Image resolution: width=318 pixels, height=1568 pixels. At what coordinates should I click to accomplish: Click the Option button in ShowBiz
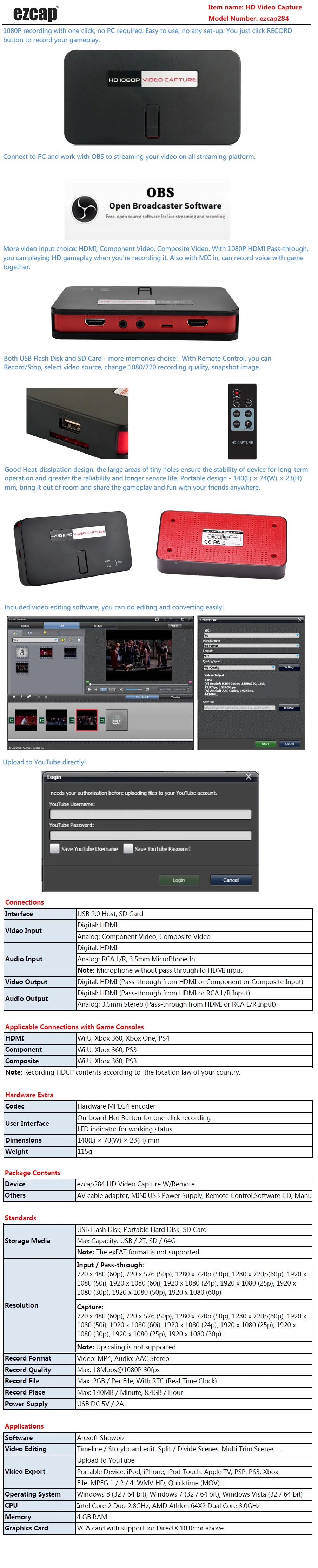click(x=175, y=626)
